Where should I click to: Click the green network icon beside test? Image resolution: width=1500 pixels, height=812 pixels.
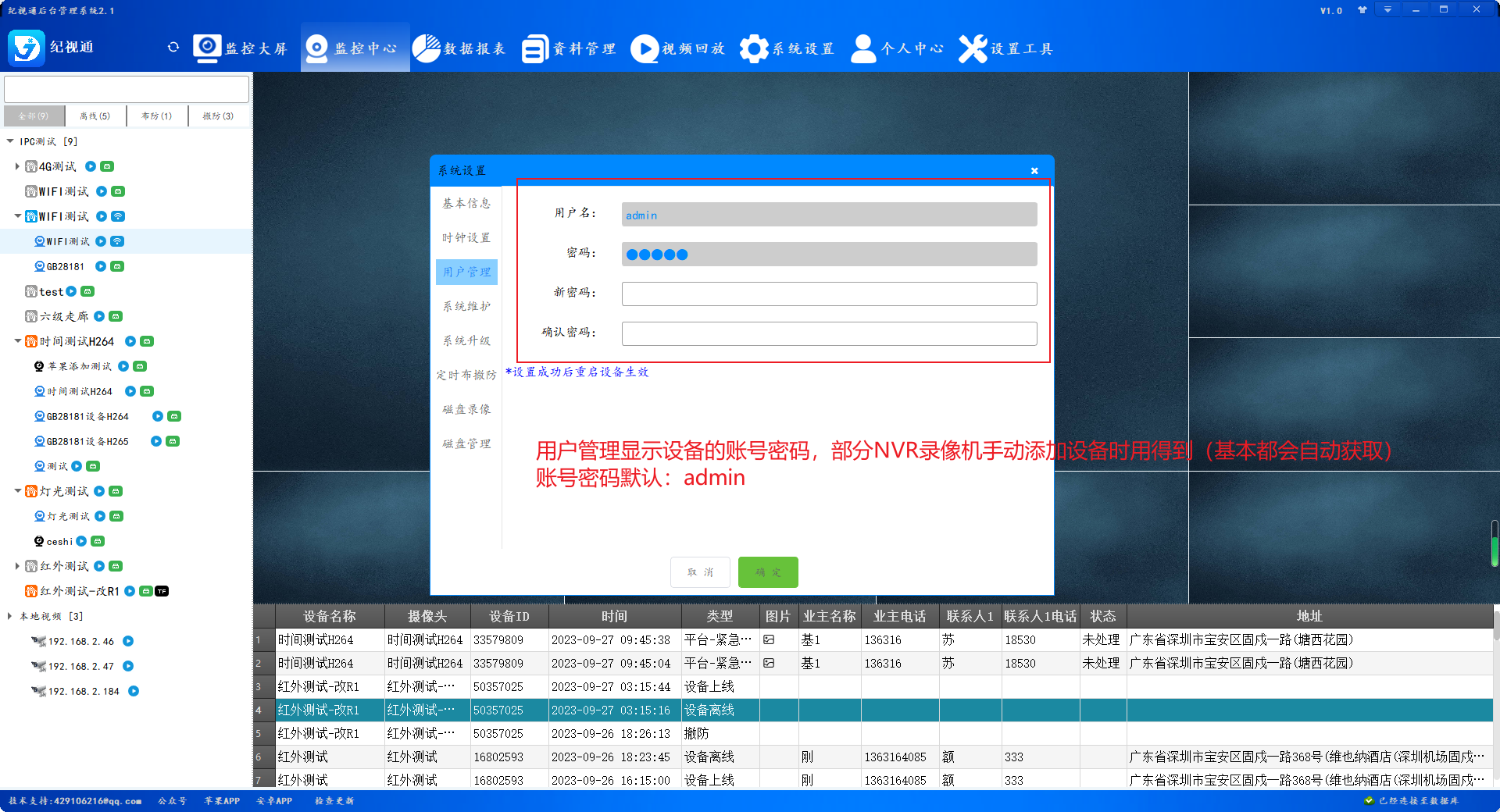click(87, 291)
